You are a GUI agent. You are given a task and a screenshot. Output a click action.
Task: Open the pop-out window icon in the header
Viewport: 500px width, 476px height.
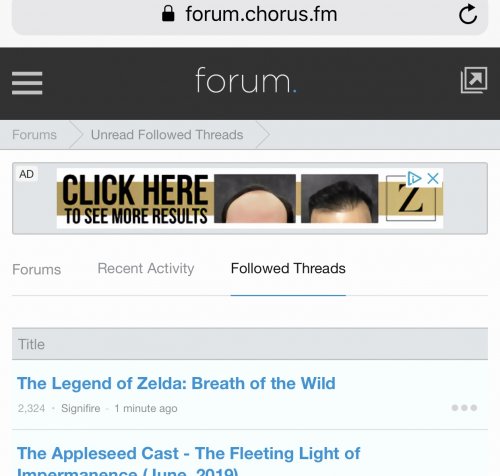(474, 80)
